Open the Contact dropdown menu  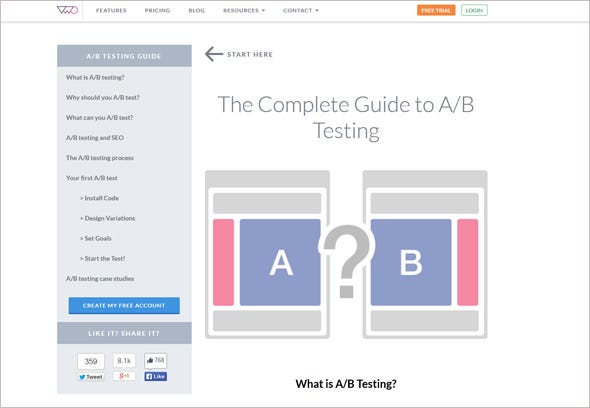(x=301, y=11)
